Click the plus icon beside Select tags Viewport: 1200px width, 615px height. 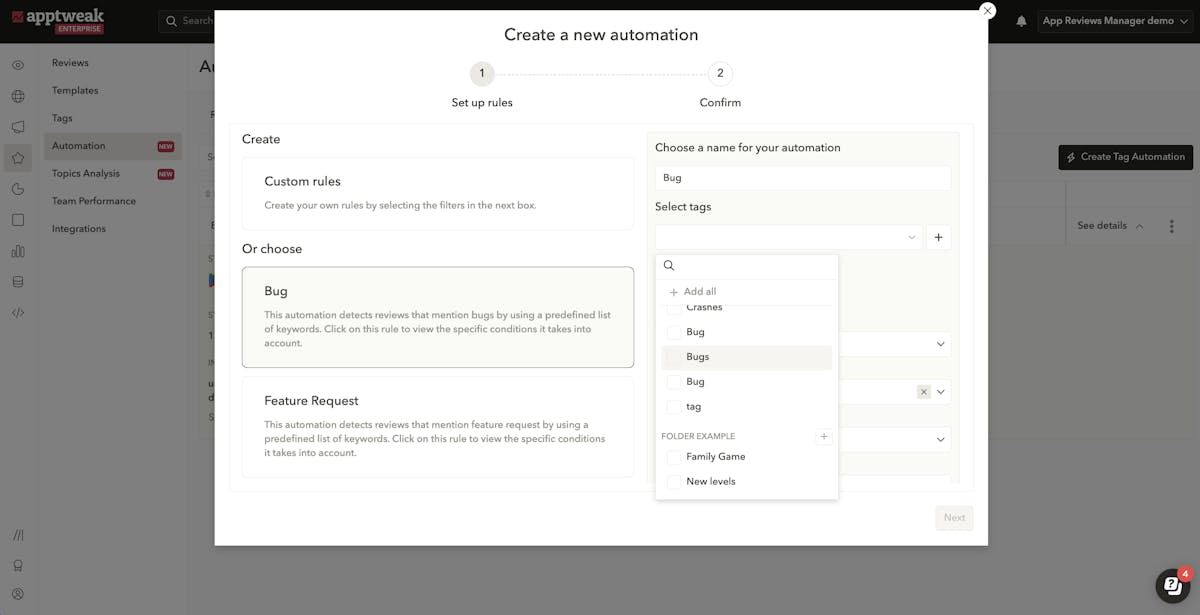938,237
